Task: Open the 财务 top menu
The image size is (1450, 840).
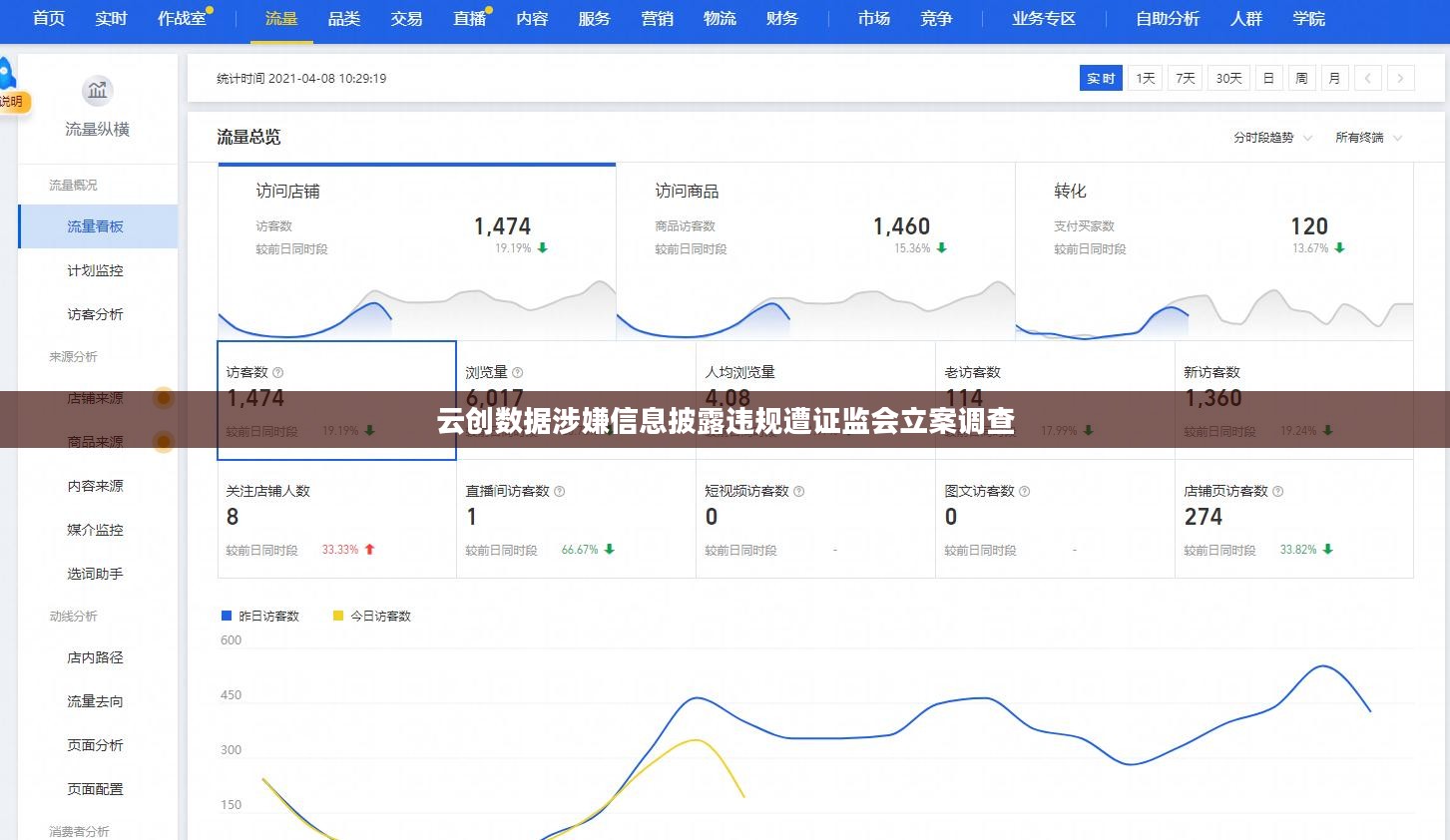Action: pyautogui.click(x=782, y=19)
